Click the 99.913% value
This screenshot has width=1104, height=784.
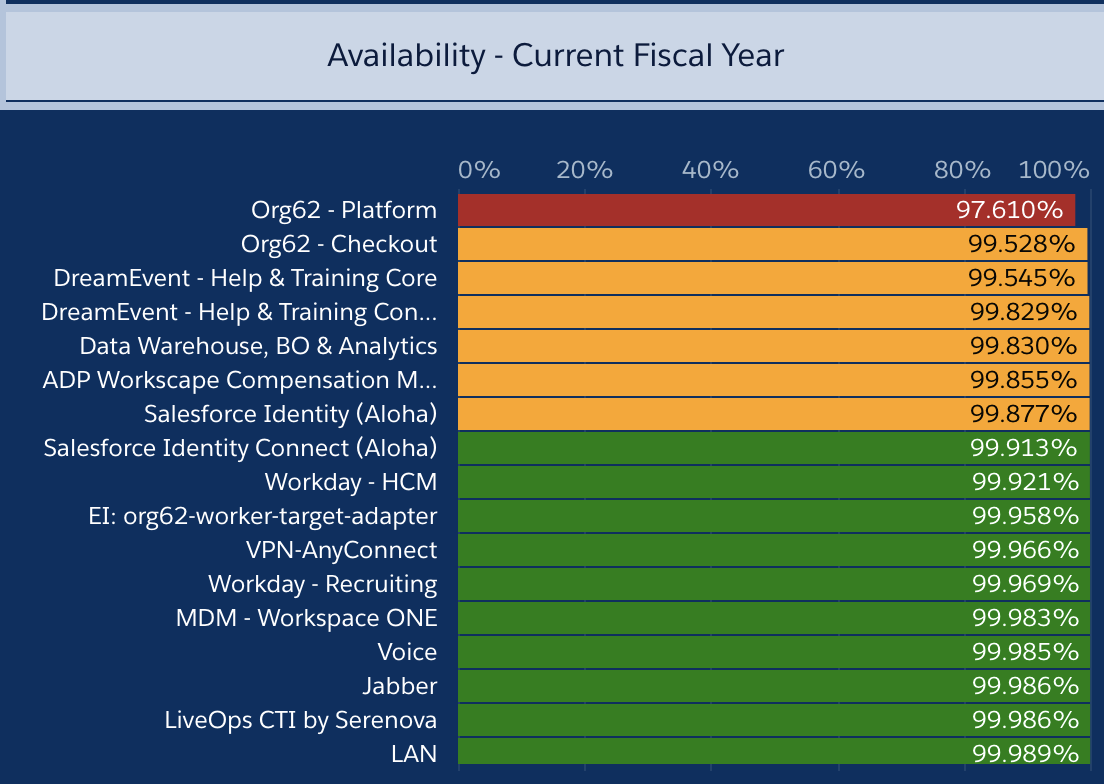coord(1024,448)
